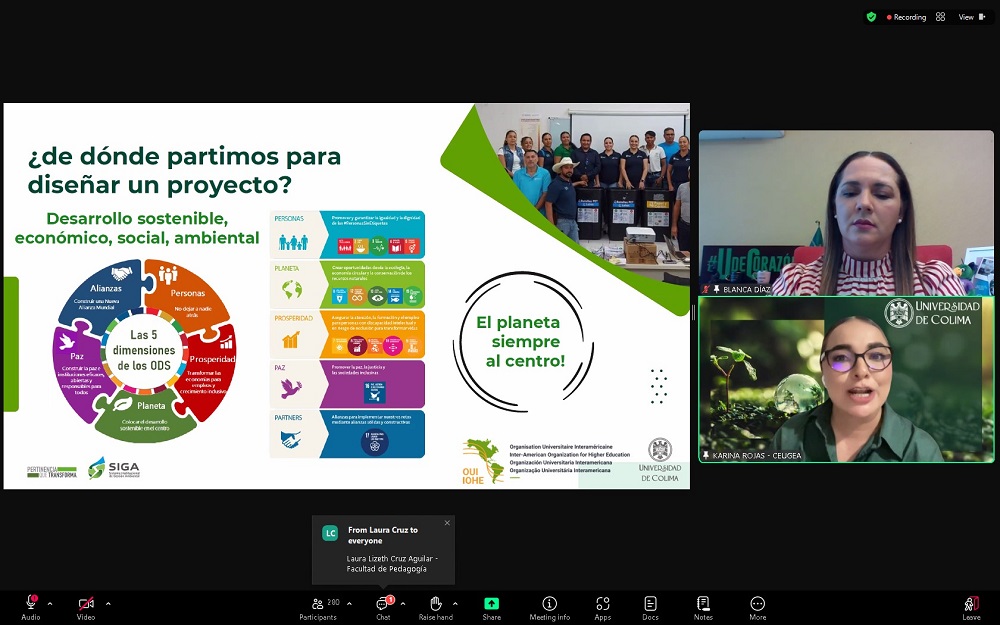
Task: Expand the chevron next to Participants
Action: 348,603
